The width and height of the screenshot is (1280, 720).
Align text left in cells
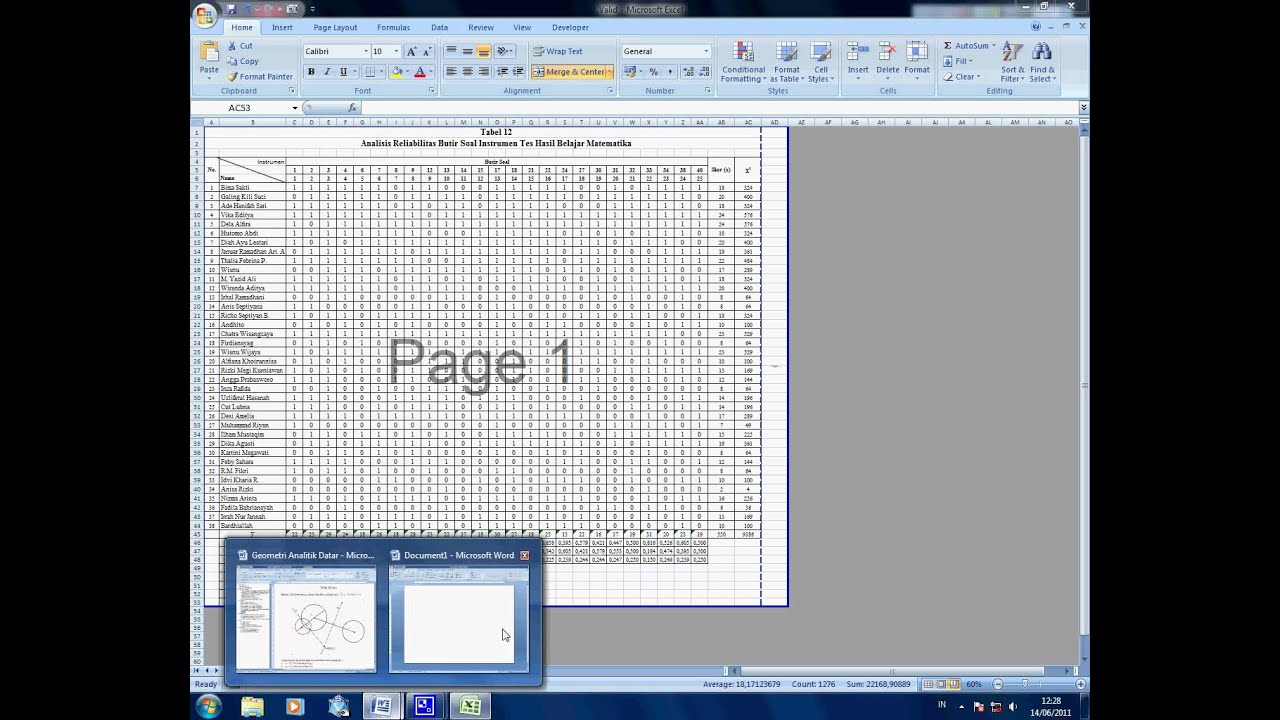pos(451,72)
